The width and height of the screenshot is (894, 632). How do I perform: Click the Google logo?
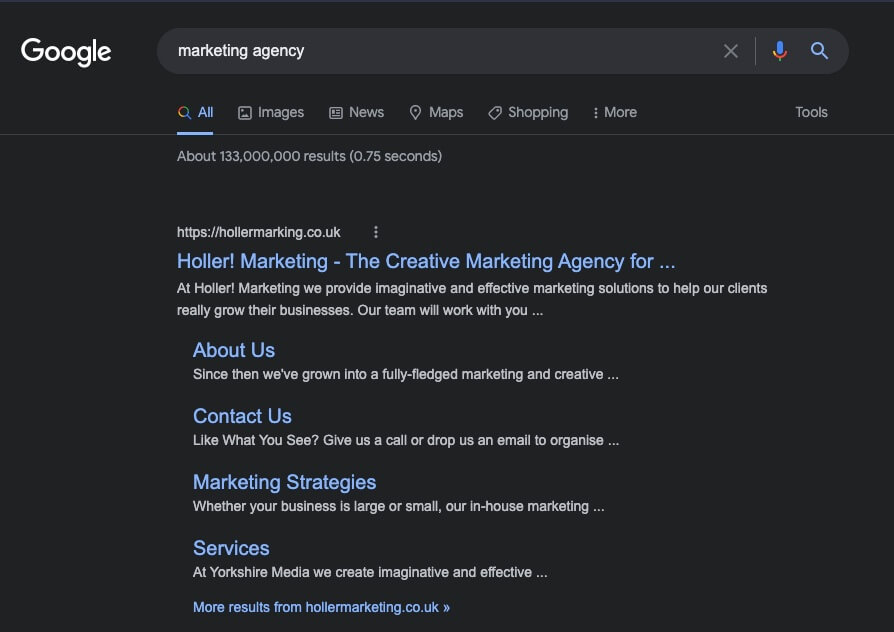[x=66, y=52]
